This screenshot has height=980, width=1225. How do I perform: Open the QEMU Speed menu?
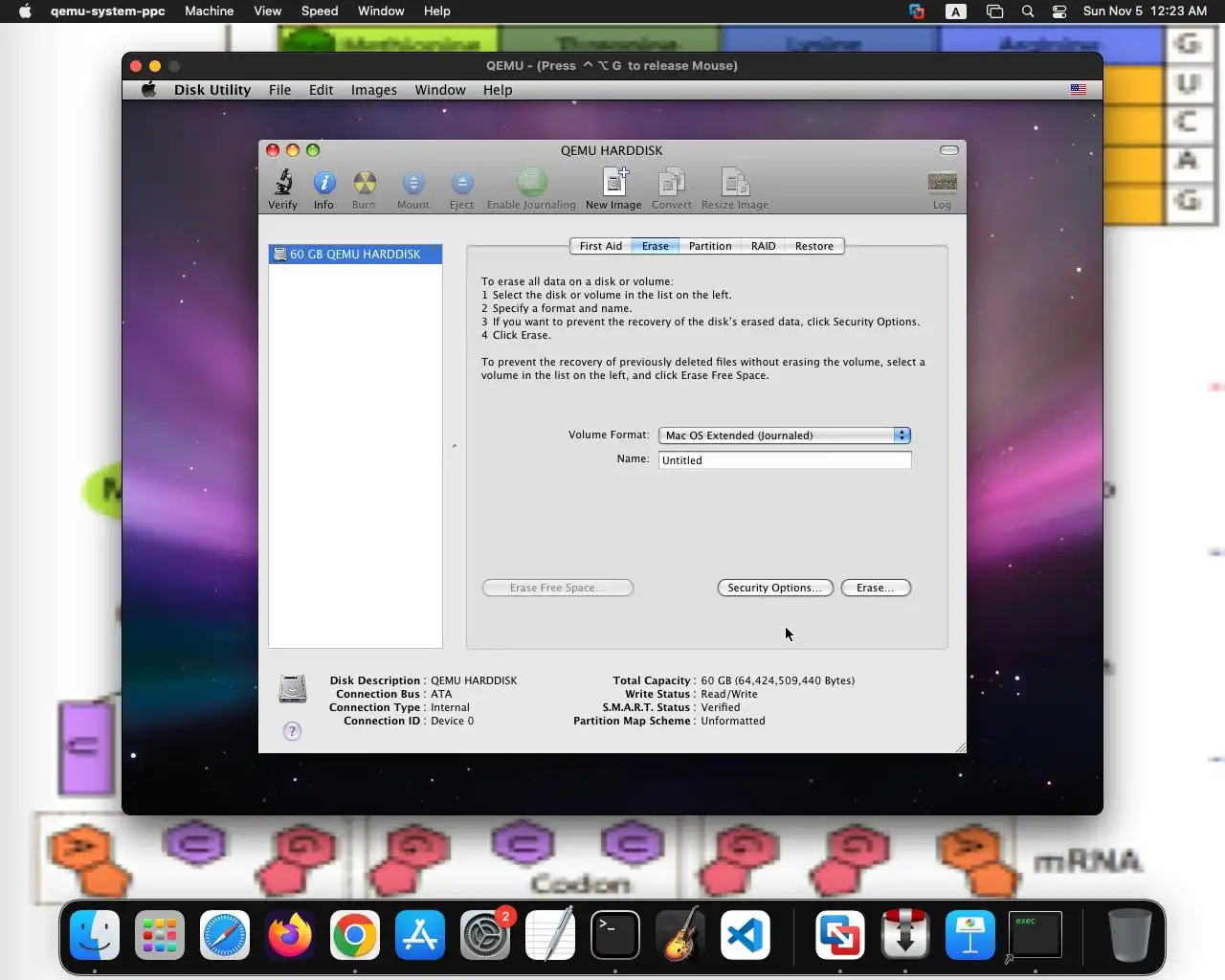click(320, 11)
